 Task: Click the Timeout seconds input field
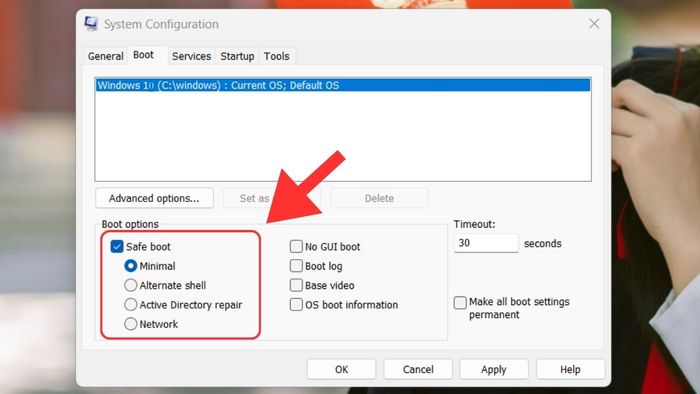486,243
